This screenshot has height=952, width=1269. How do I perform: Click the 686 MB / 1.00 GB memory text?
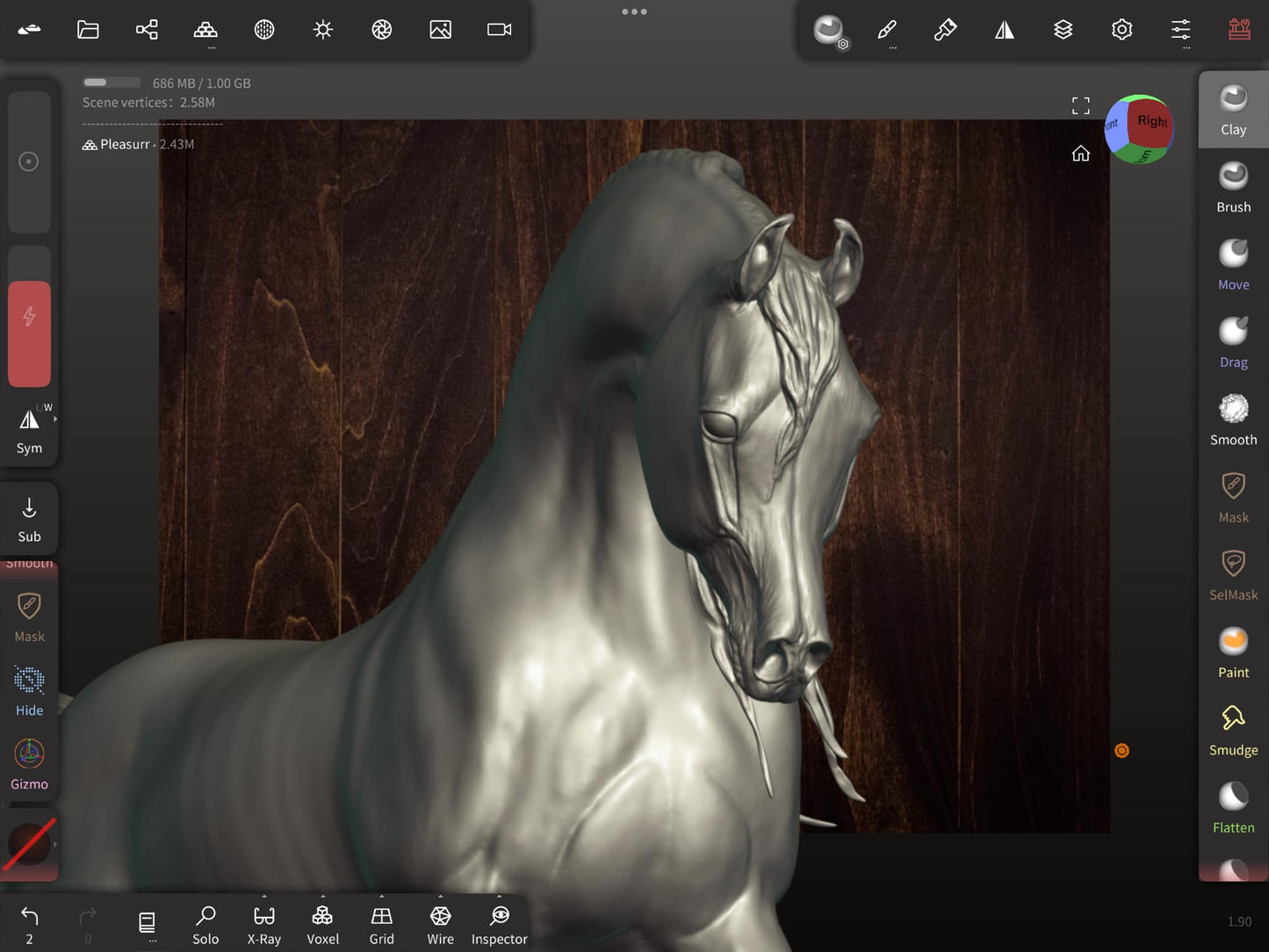pyautogui.click(x=201, y=83)
